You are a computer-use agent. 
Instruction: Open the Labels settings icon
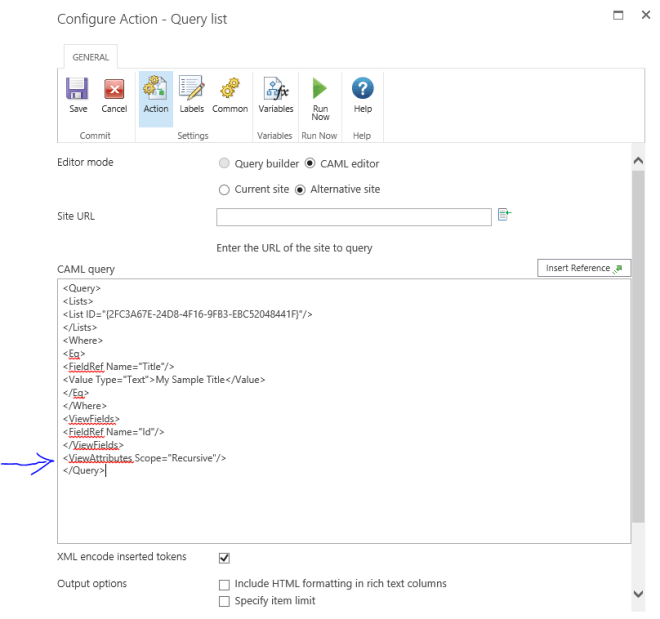coord(191,90)
